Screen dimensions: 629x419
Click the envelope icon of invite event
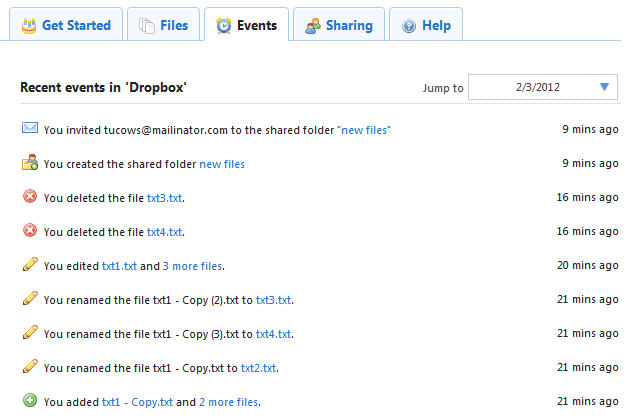tap(30, 128)
